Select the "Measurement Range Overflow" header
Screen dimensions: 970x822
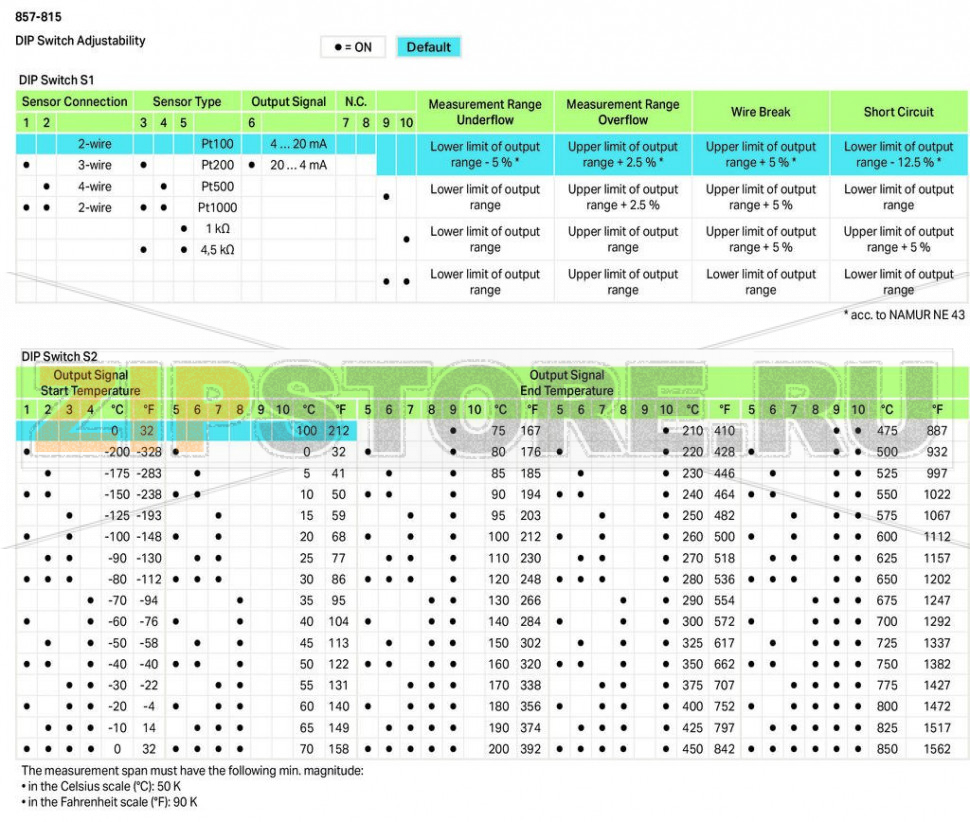623,112
